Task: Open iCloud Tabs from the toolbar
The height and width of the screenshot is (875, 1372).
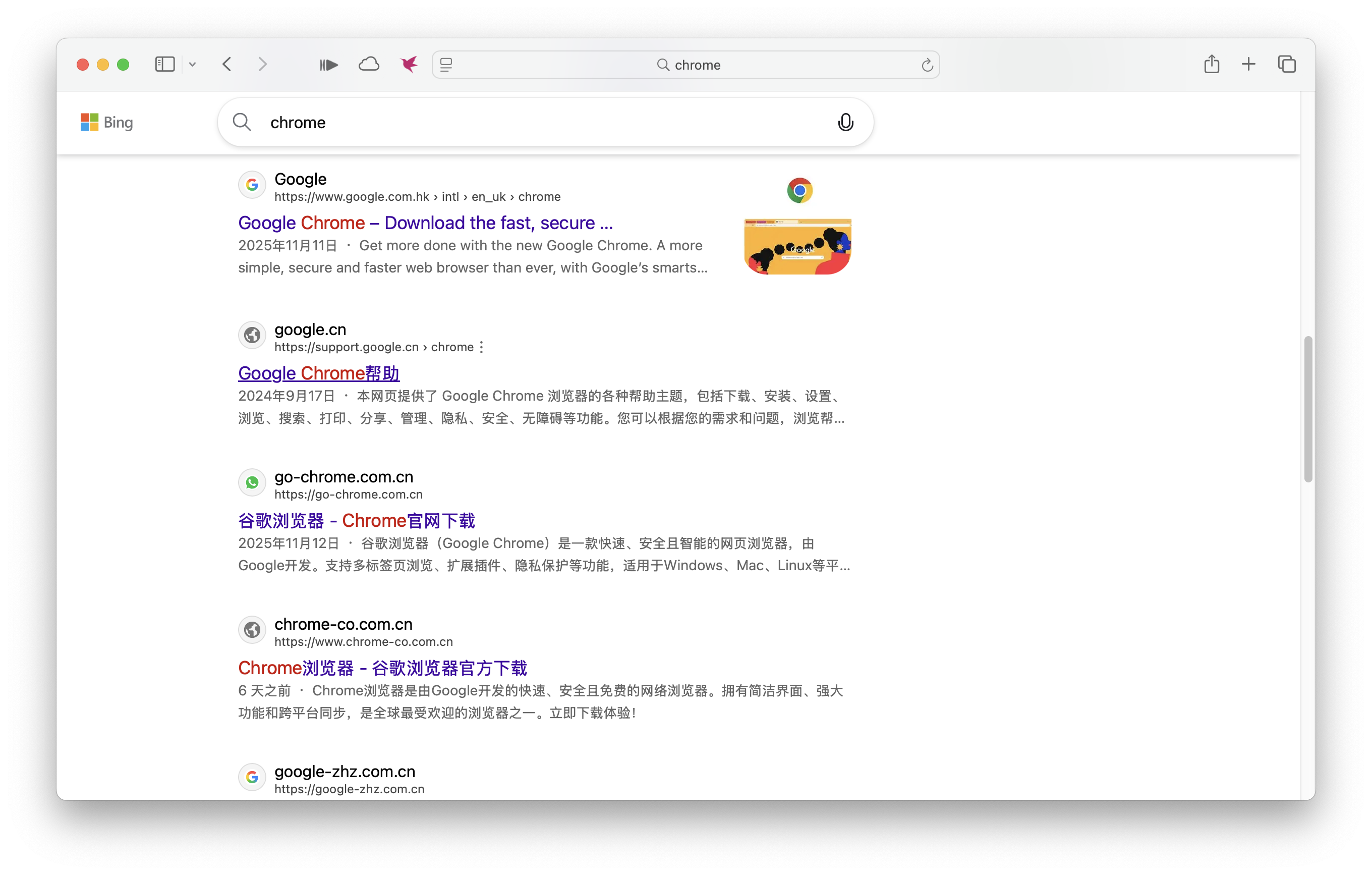Action: tap(369, 65)
